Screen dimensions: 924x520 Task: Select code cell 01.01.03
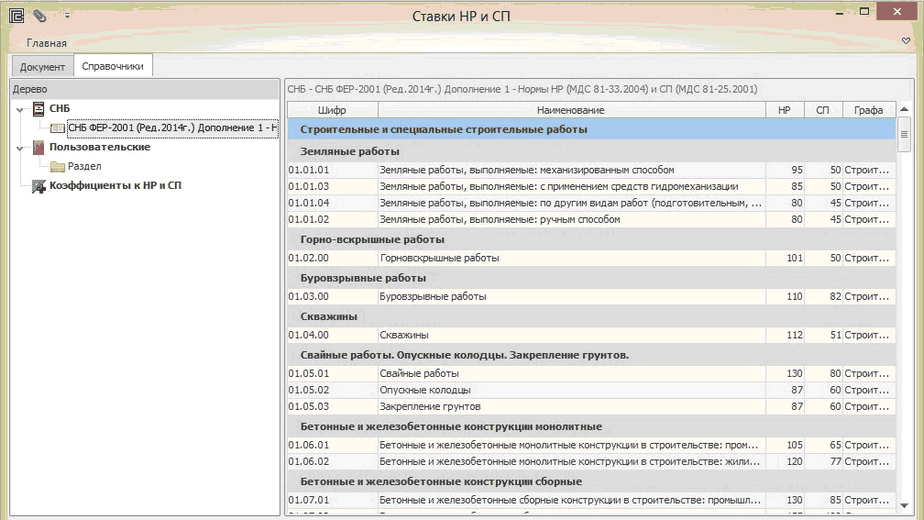point(332,186)
